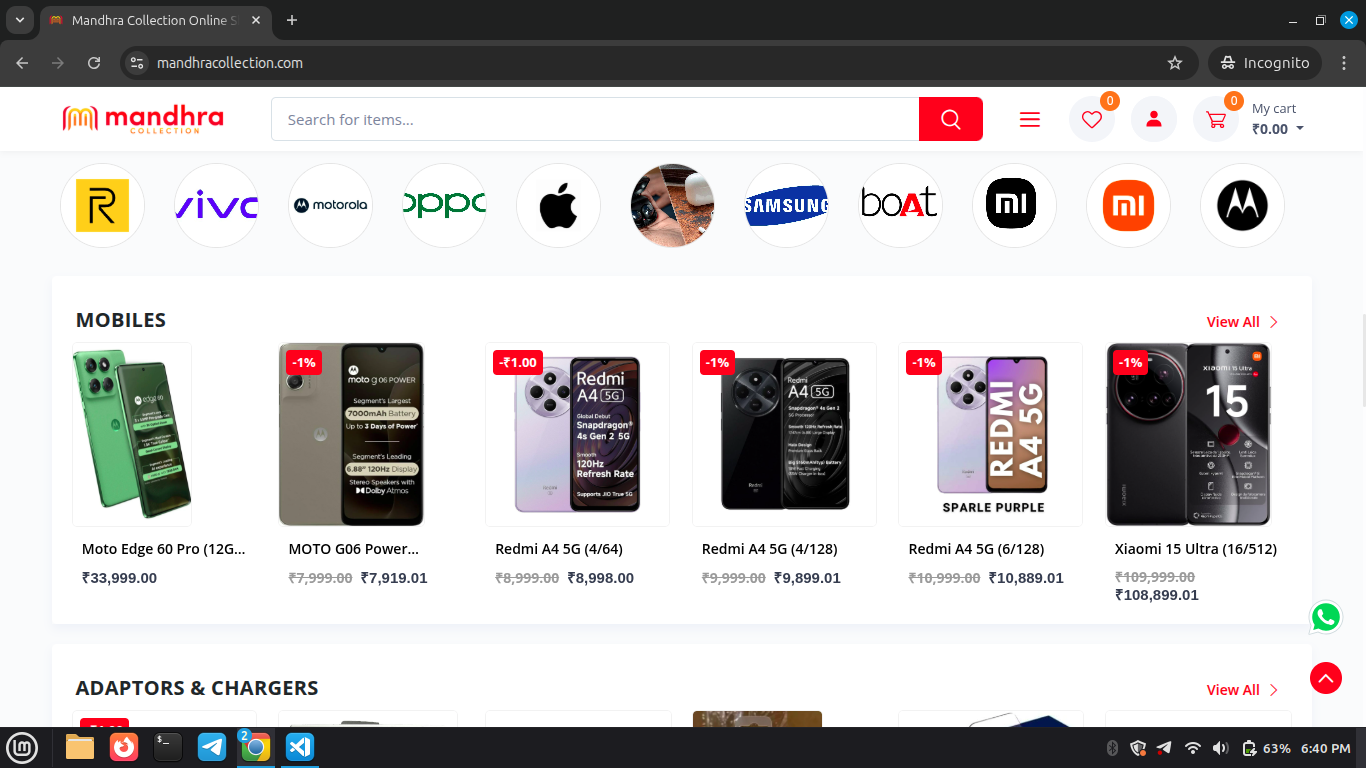
Task: Open the wishlist heart icon
Action: 1092,119
